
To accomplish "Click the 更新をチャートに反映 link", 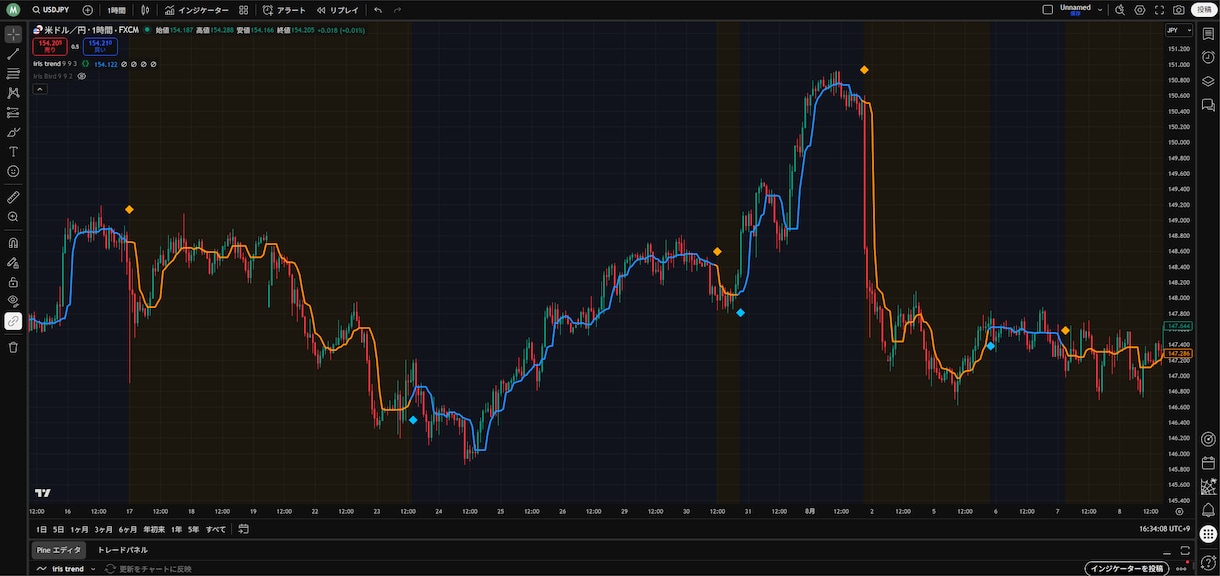I will (x=149, y=569).
